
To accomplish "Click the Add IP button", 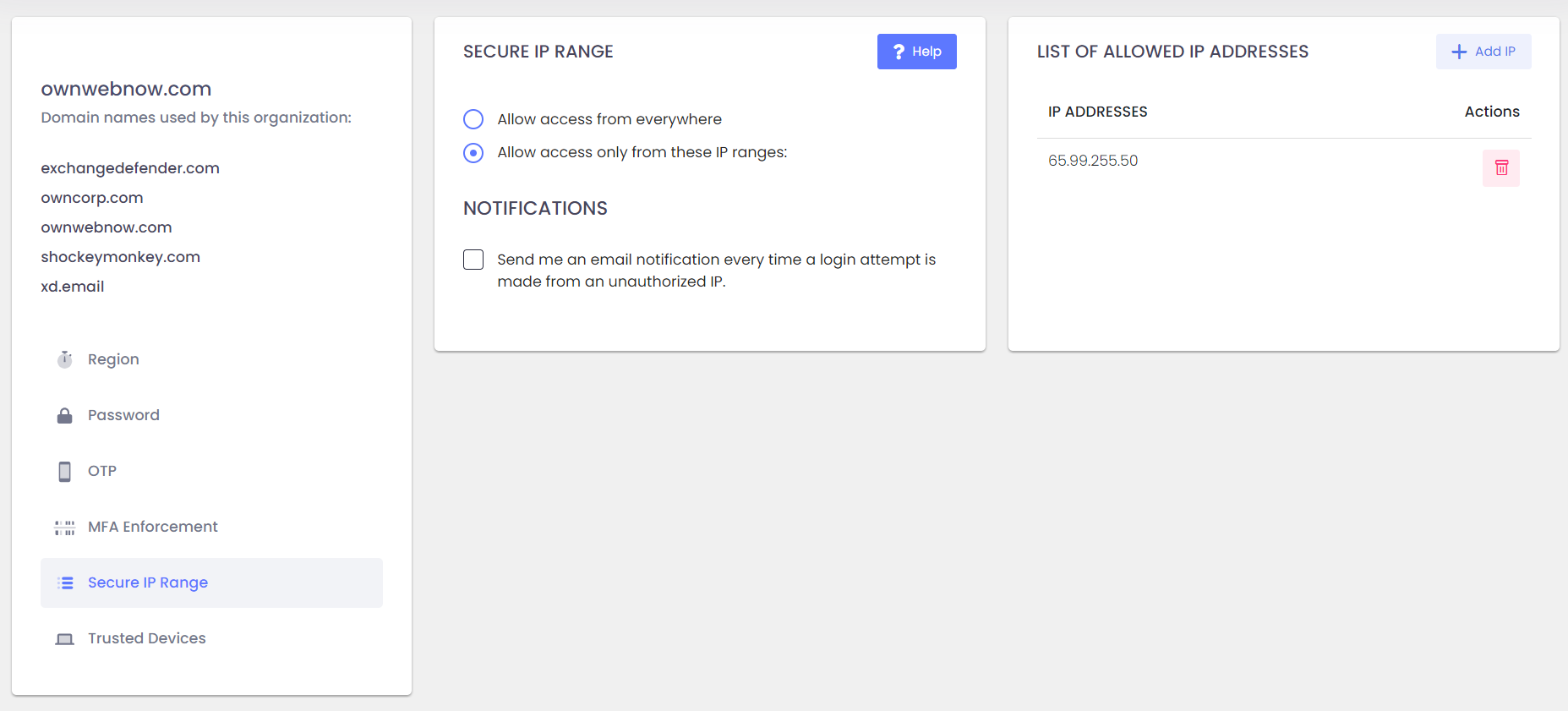I will click(x=1483, y=51).
